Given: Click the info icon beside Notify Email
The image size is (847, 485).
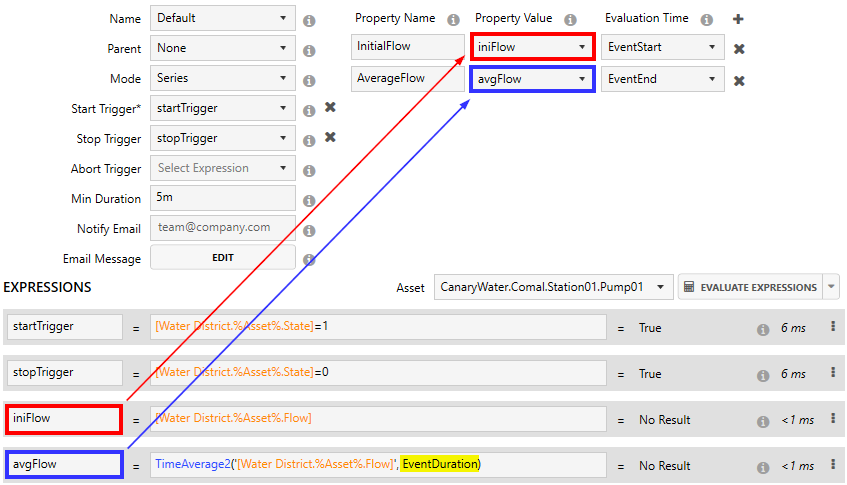Looking at the screenshot, I should [309, 231].
